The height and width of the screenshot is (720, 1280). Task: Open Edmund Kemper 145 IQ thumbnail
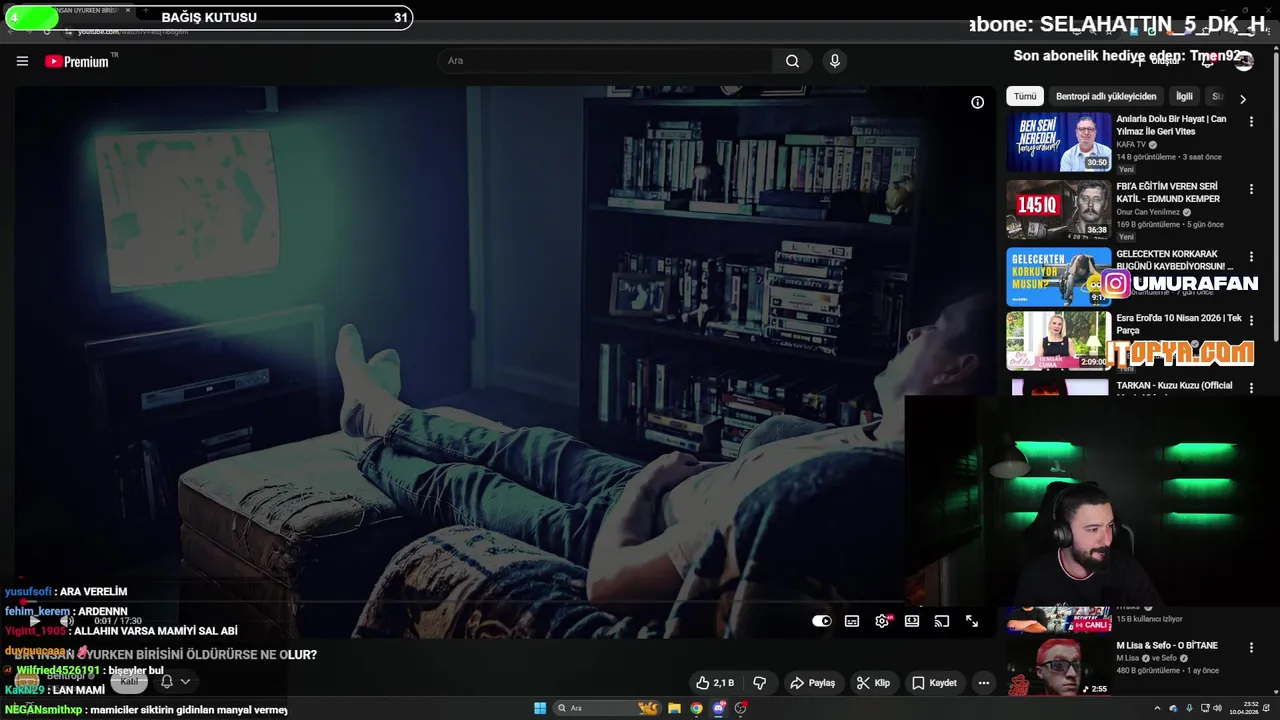1059,209
